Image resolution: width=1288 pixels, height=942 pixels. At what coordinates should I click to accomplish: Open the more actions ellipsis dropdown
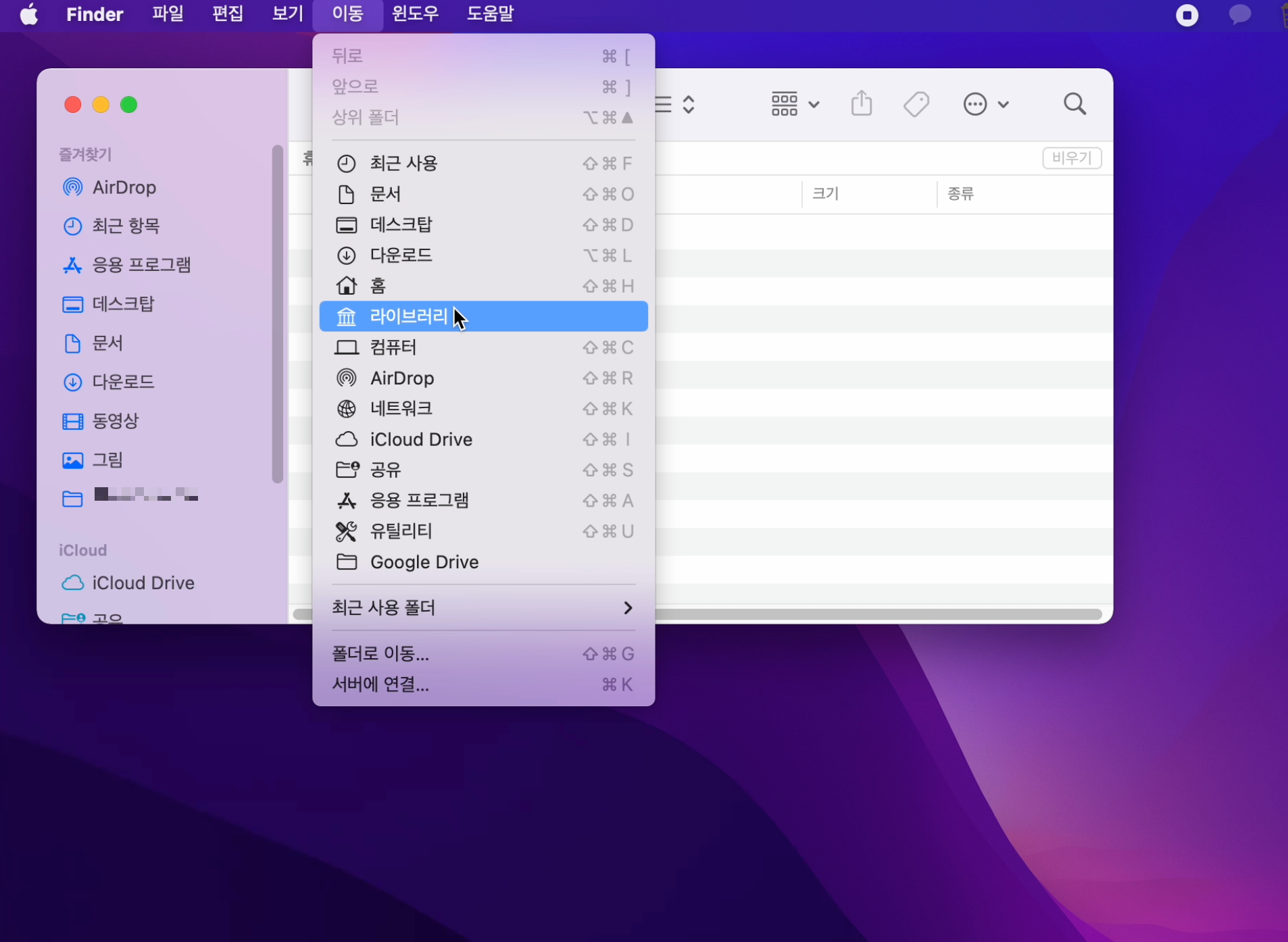(985, 105)
